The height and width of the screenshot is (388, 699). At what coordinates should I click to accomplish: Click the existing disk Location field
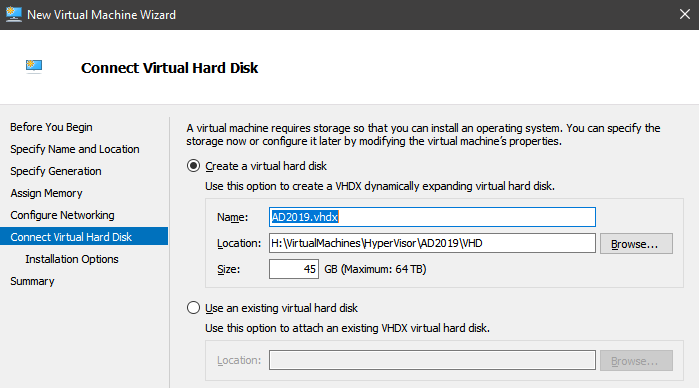tap(432, 360)
